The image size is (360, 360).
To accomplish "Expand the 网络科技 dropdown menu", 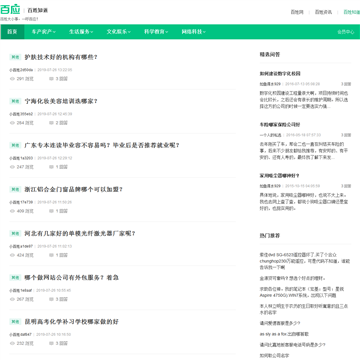I will tap(193, 32).
